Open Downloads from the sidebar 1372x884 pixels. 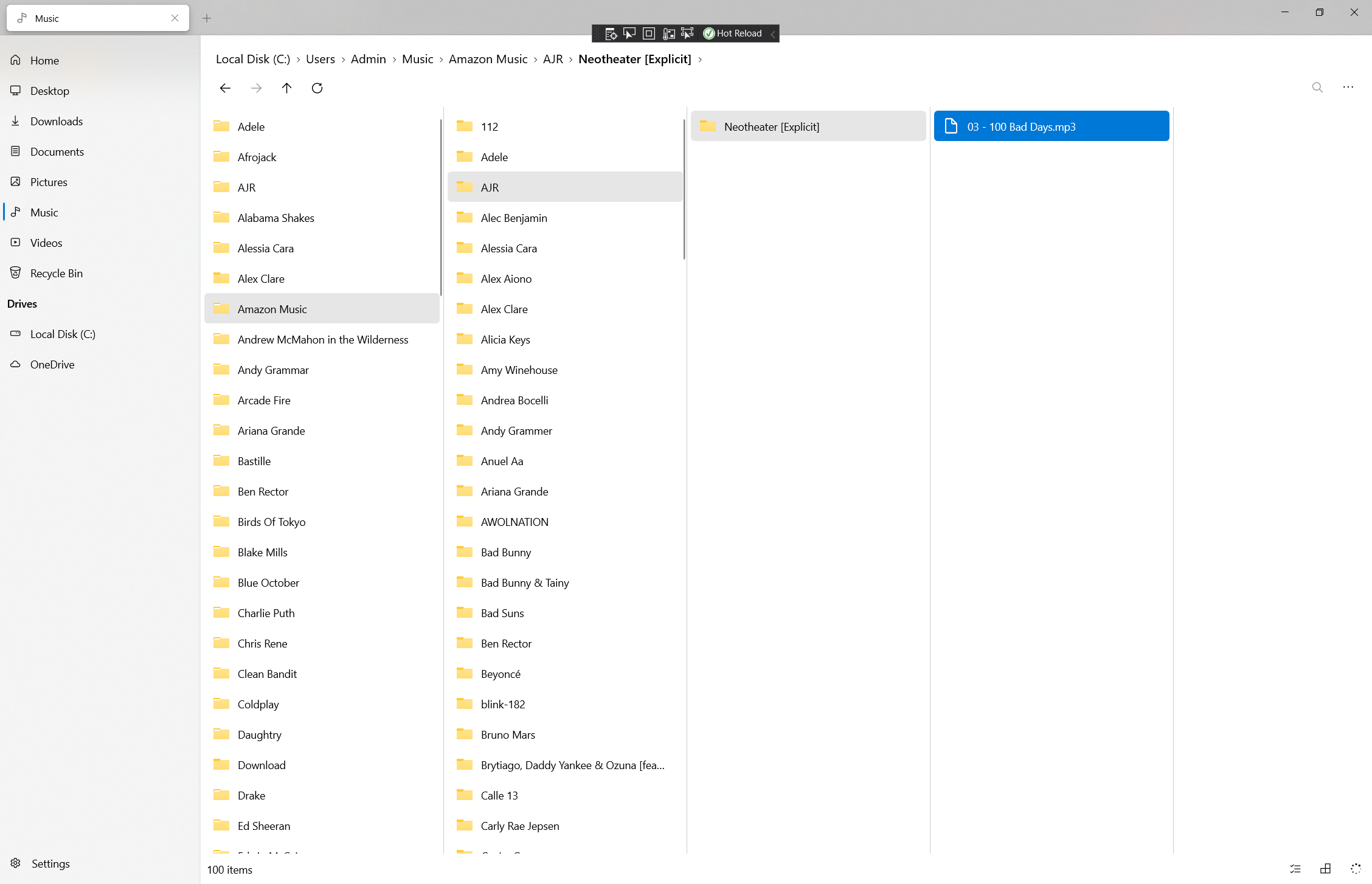click(x=100, y=121)
